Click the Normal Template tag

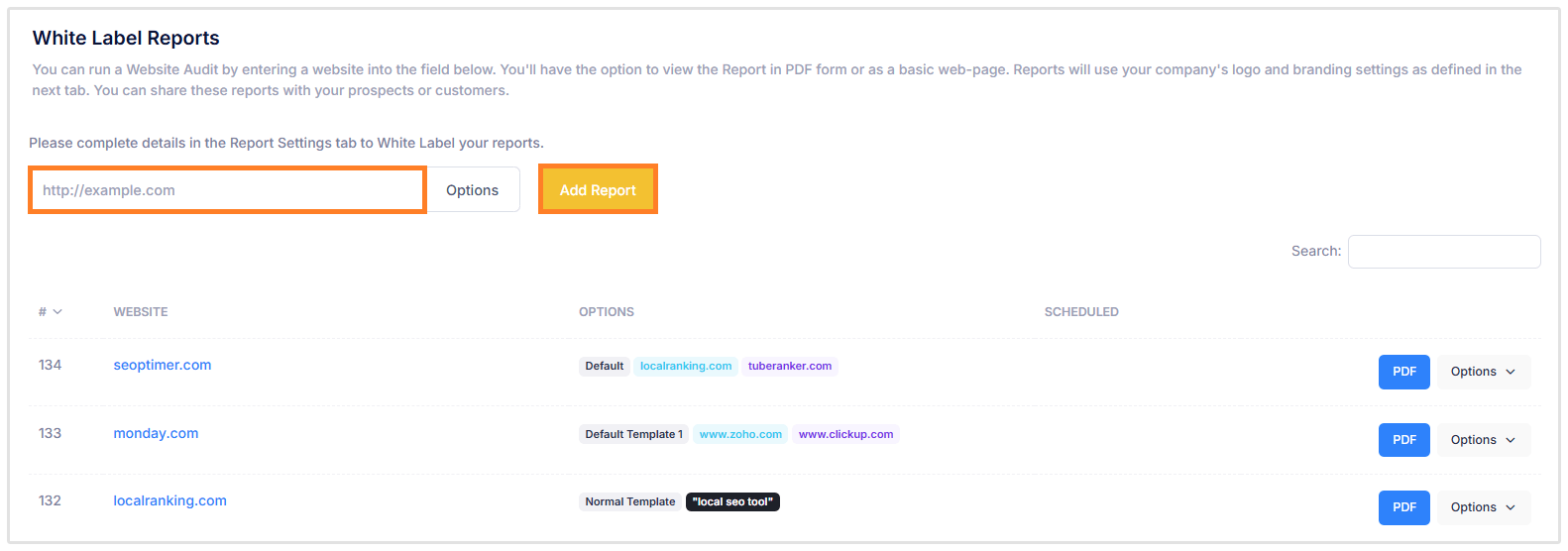click(x=630, y=501)
